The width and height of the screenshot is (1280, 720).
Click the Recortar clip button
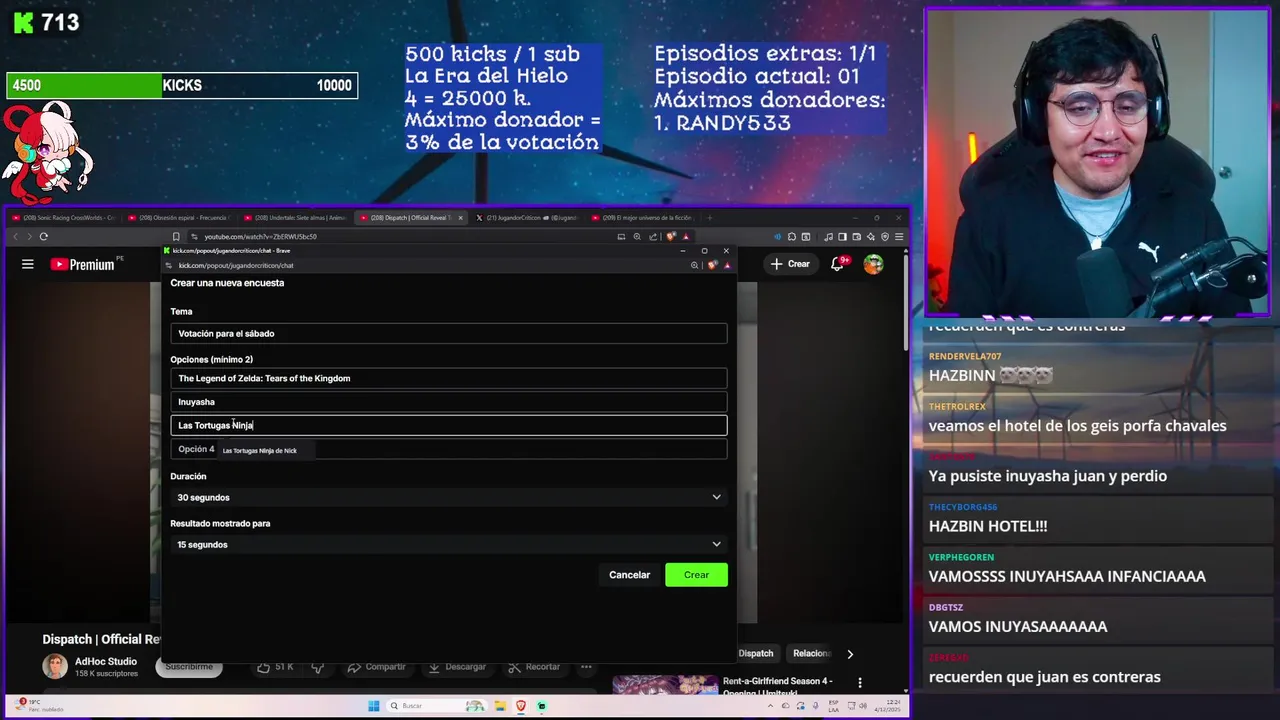(x=534, y=667)
